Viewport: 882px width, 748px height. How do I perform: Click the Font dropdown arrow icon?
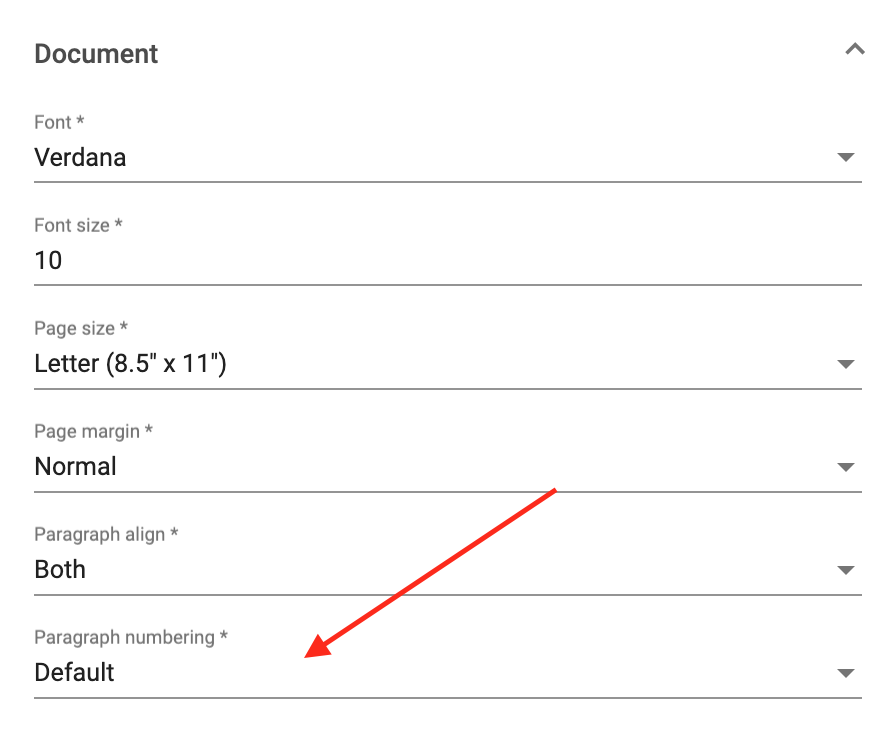click(845, 156)
